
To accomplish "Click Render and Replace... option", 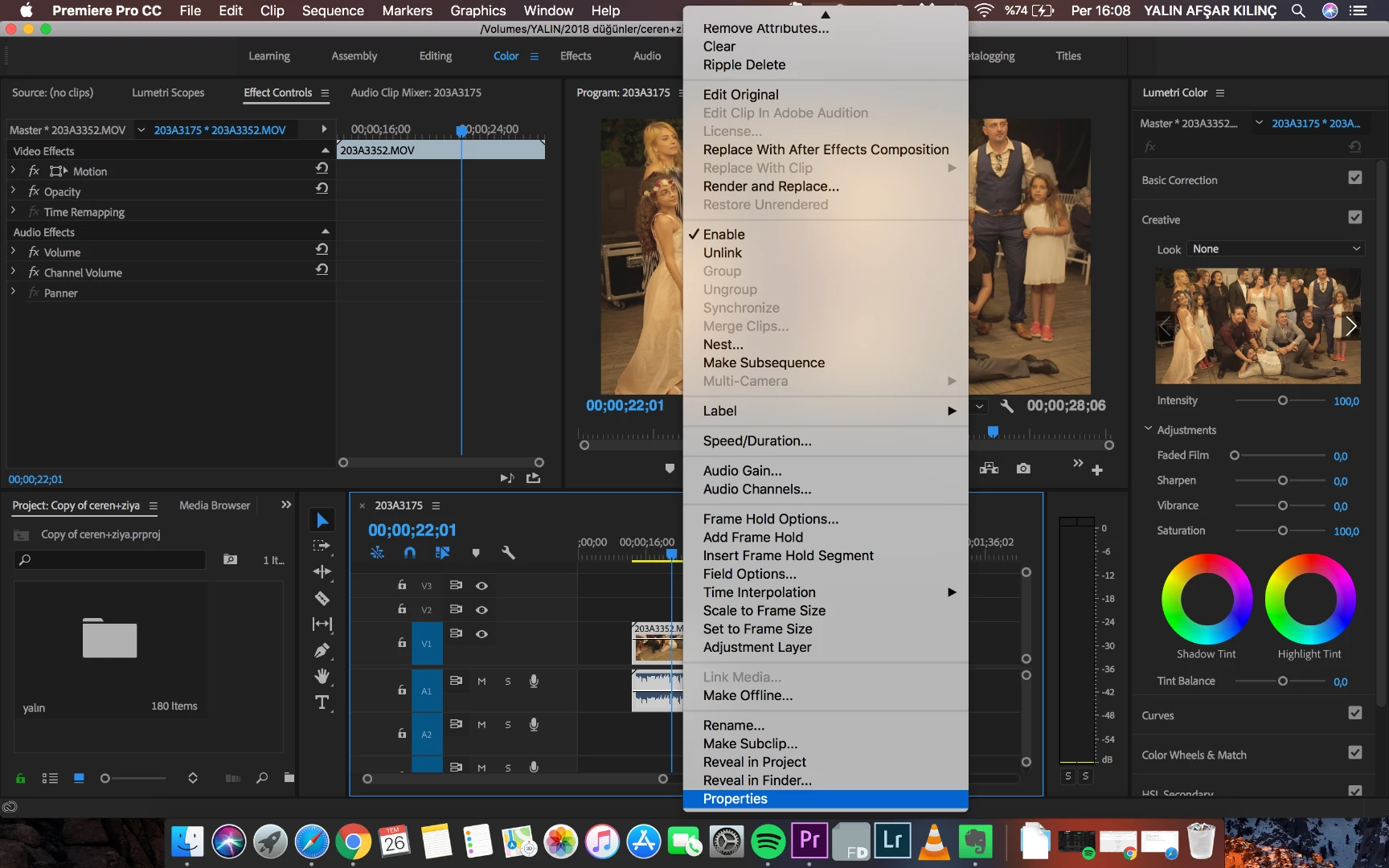I will (x=826, y=186).
